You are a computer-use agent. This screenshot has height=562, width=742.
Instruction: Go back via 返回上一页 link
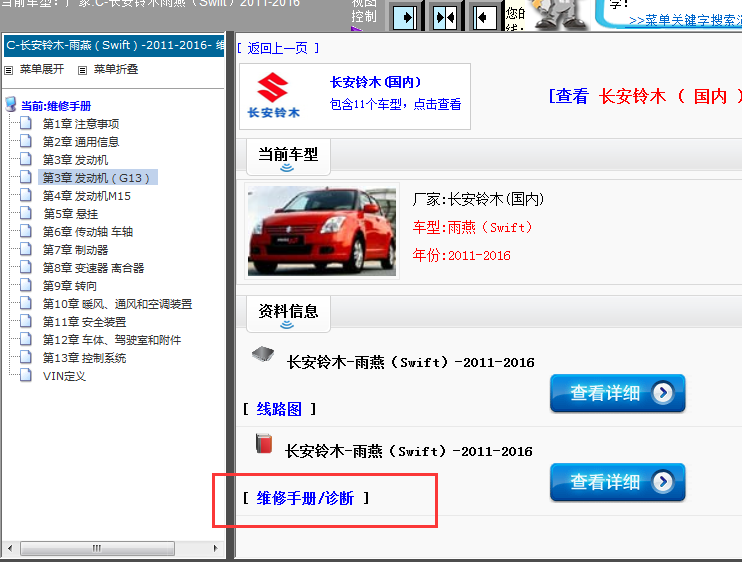coord(278,47)
